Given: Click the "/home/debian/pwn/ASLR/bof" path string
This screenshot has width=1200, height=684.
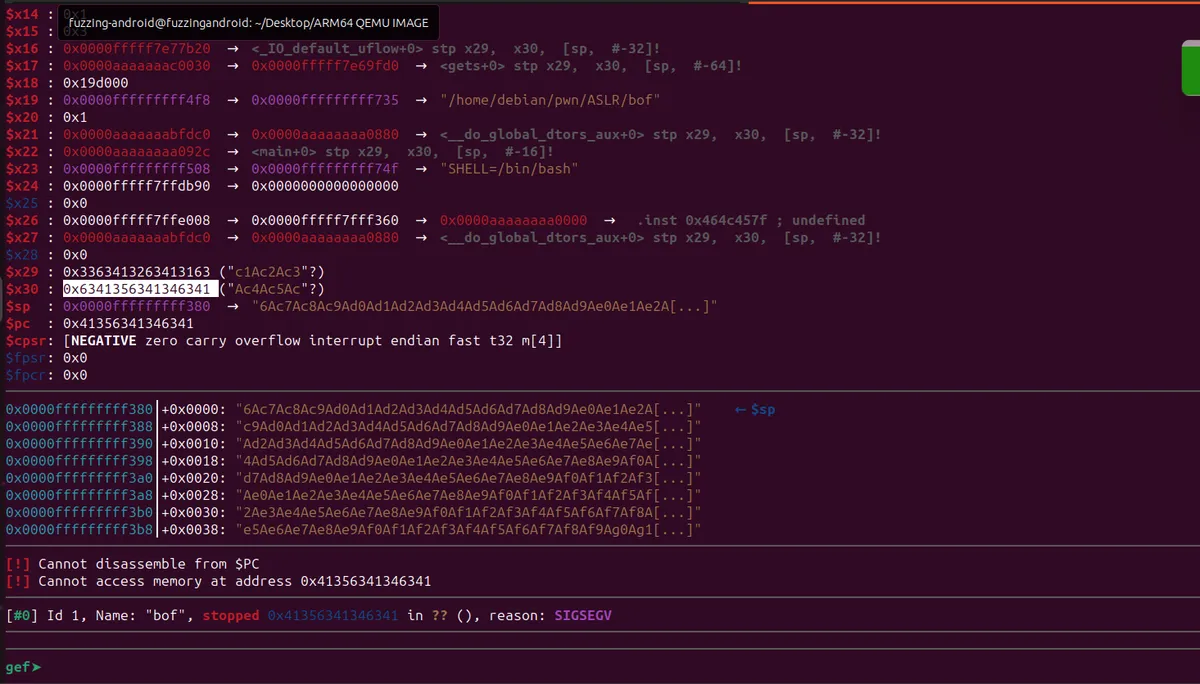Looking at the screenshot, I should (x=550, y=100).
